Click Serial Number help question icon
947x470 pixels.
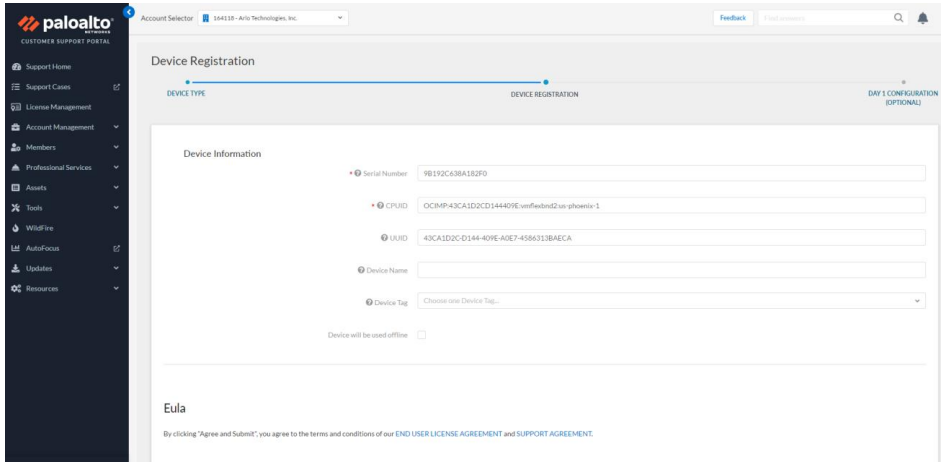(x=358, y=173)
